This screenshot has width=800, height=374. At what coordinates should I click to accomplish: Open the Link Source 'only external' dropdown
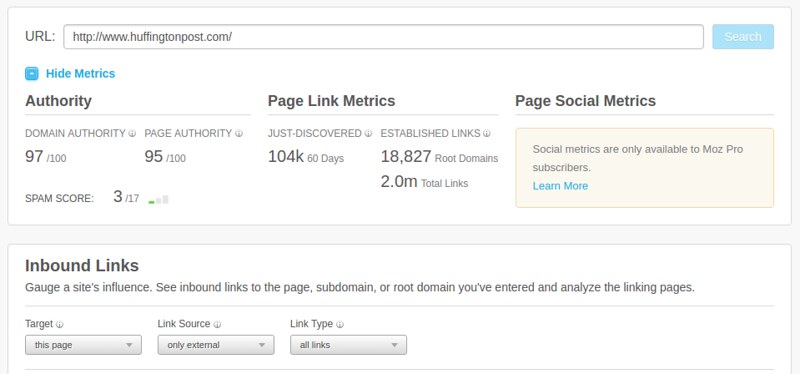pos(216,345)
